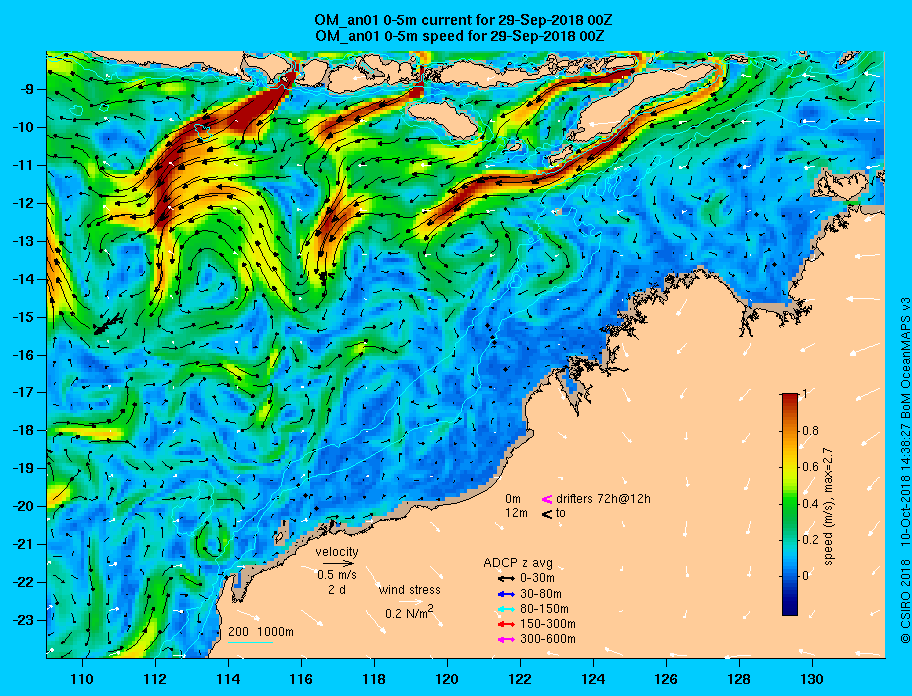The image size is (912, 696).
Task: Click the latitude label '-18'
Action: [24, 430]
